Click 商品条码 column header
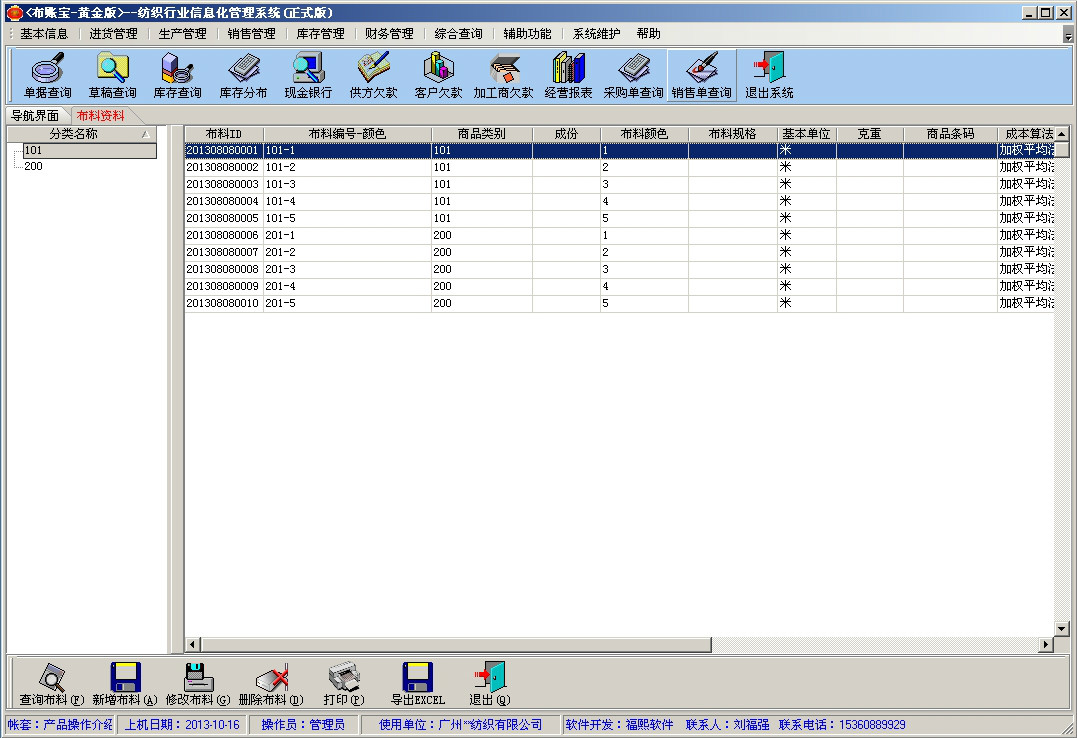This screenshot has width=1077, height=738. coord(950,134)
